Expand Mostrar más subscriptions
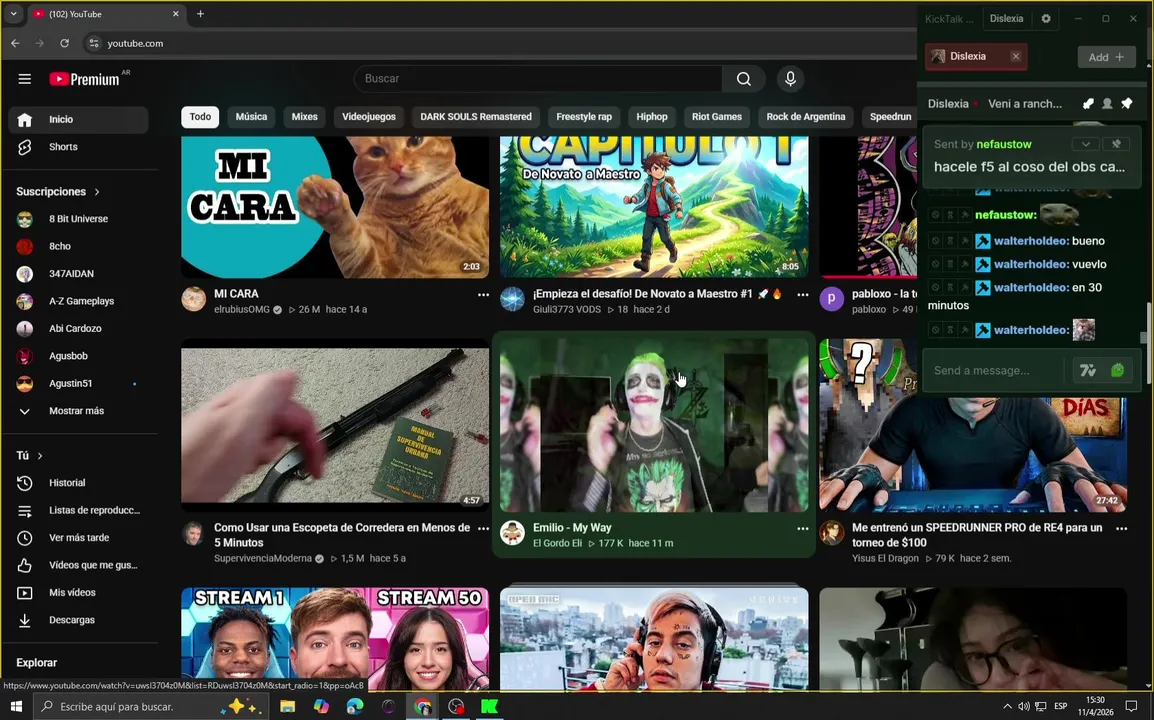1154x720 pixels. [x=78, y=411]
